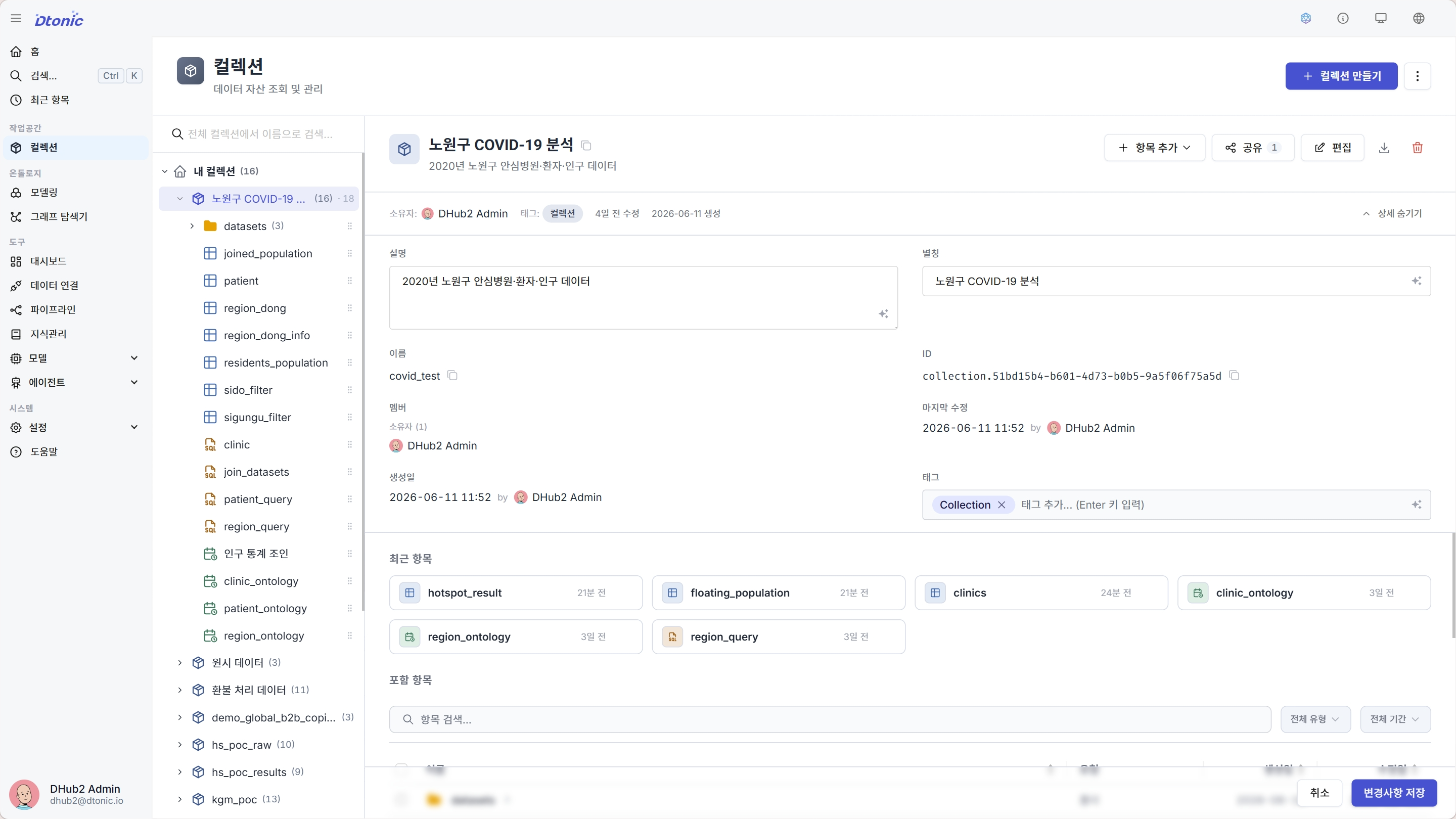Viewport: 1456px width, 819px height.
Task: Click AI sparkle icon in description field
Action: click(883, 313)
